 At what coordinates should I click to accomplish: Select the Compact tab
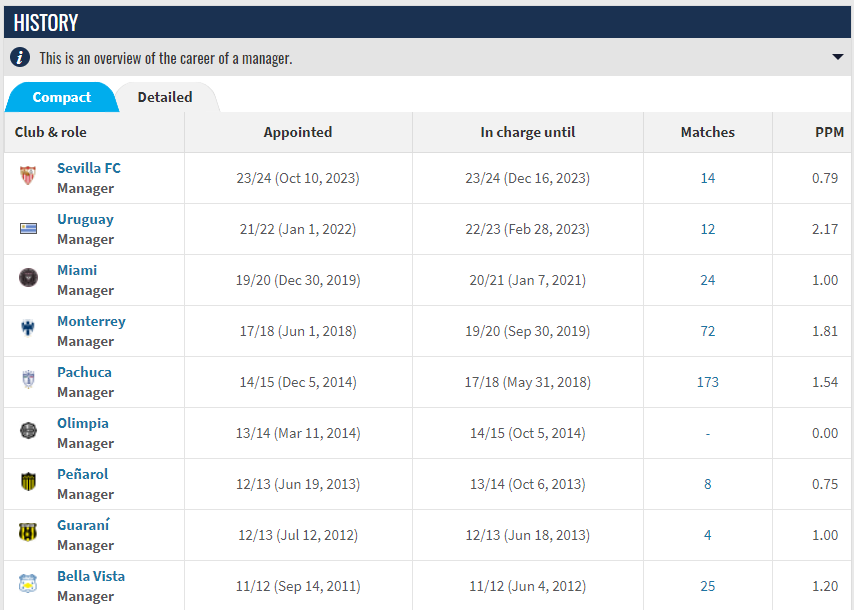[61, 97]
